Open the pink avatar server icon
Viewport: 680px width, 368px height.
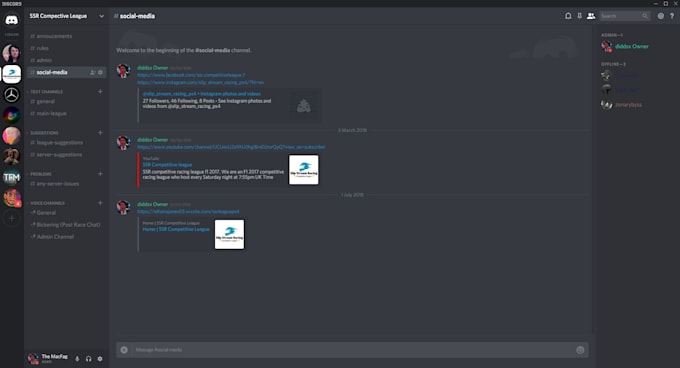pyautogui.click(x=12, y=136)
